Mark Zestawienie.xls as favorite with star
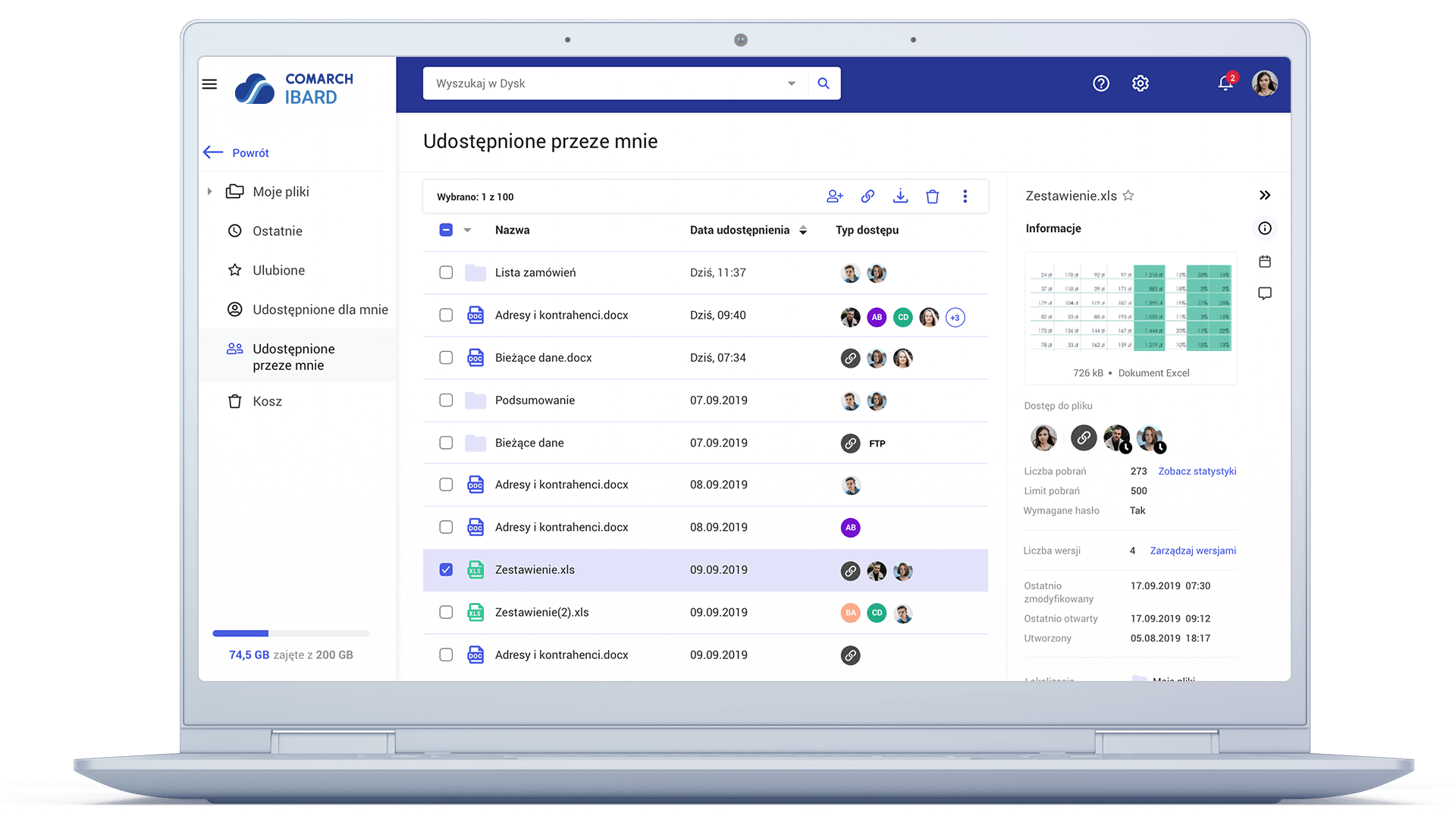This screenshot has width=1456, height=819. [1128, 196]
